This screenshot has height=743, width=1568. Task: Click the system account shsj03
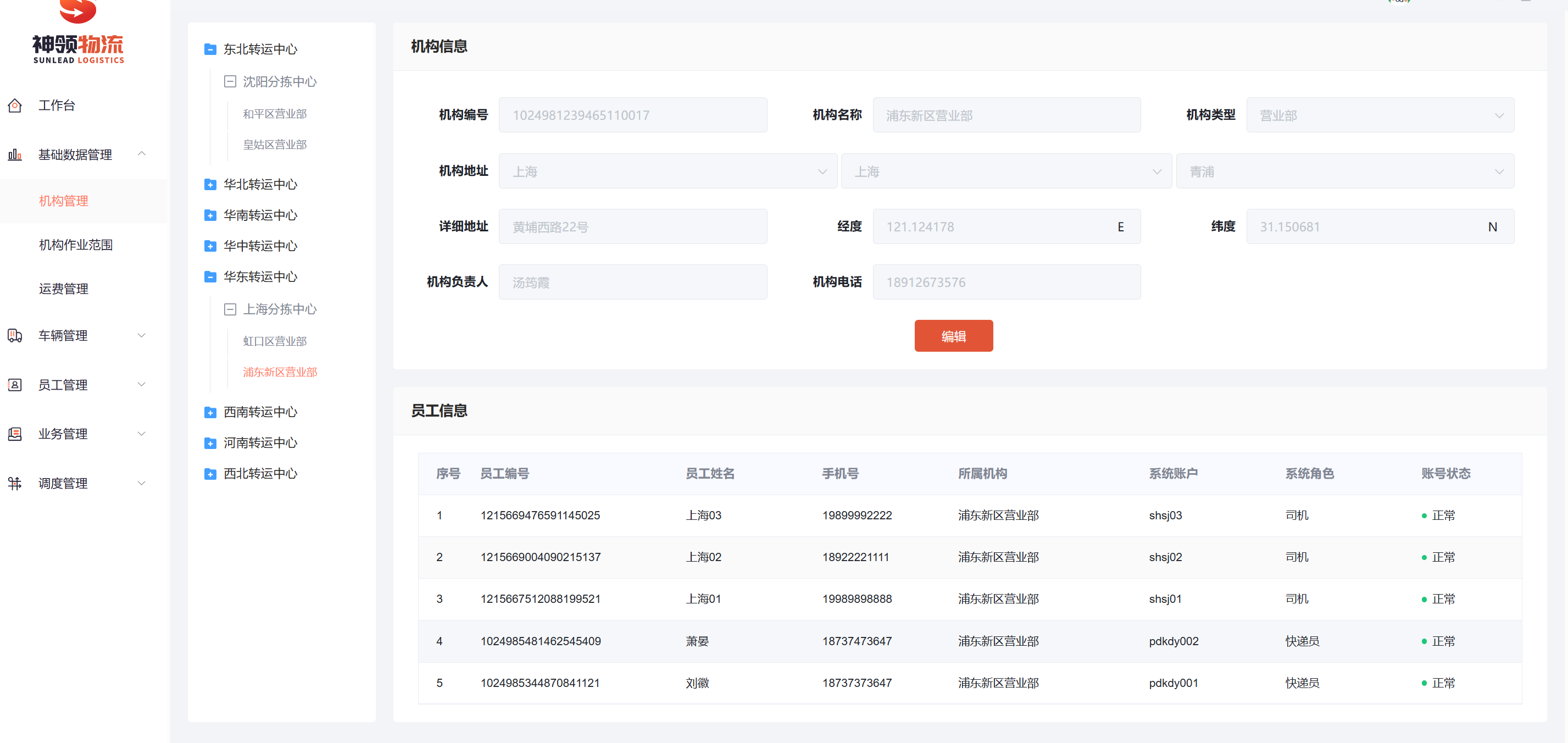[x=1165, y=515]
